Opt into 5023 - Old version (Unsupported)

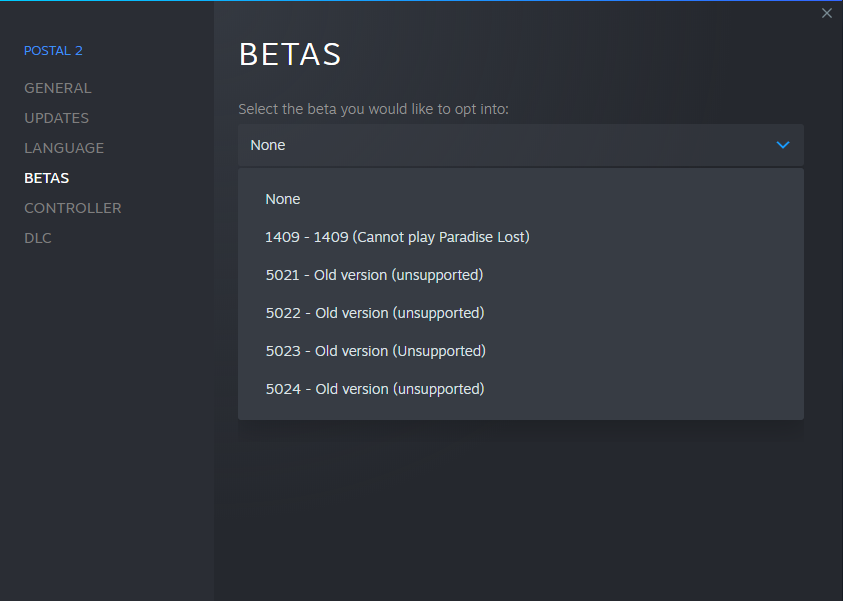(x=375, y=351)
